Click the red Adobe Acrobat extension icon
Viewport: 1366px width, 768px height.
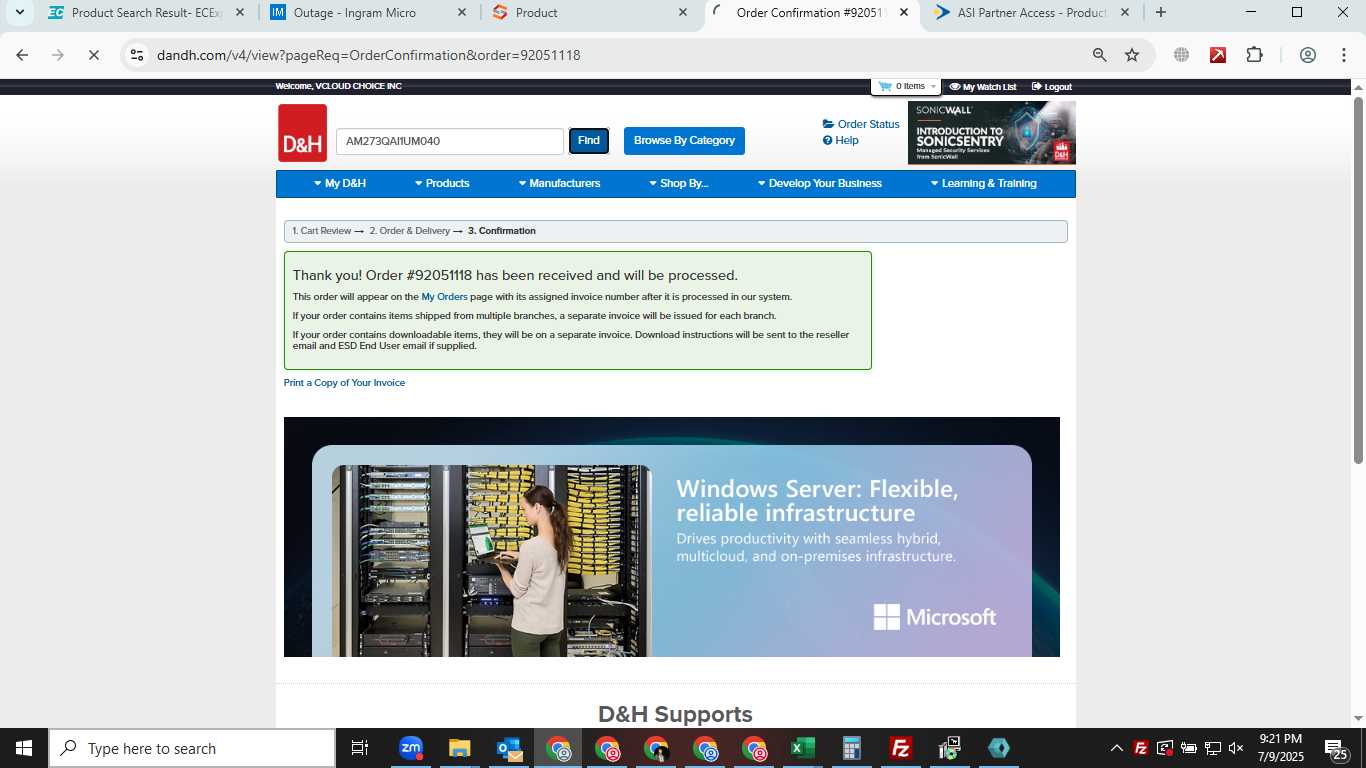[1218, 55]
